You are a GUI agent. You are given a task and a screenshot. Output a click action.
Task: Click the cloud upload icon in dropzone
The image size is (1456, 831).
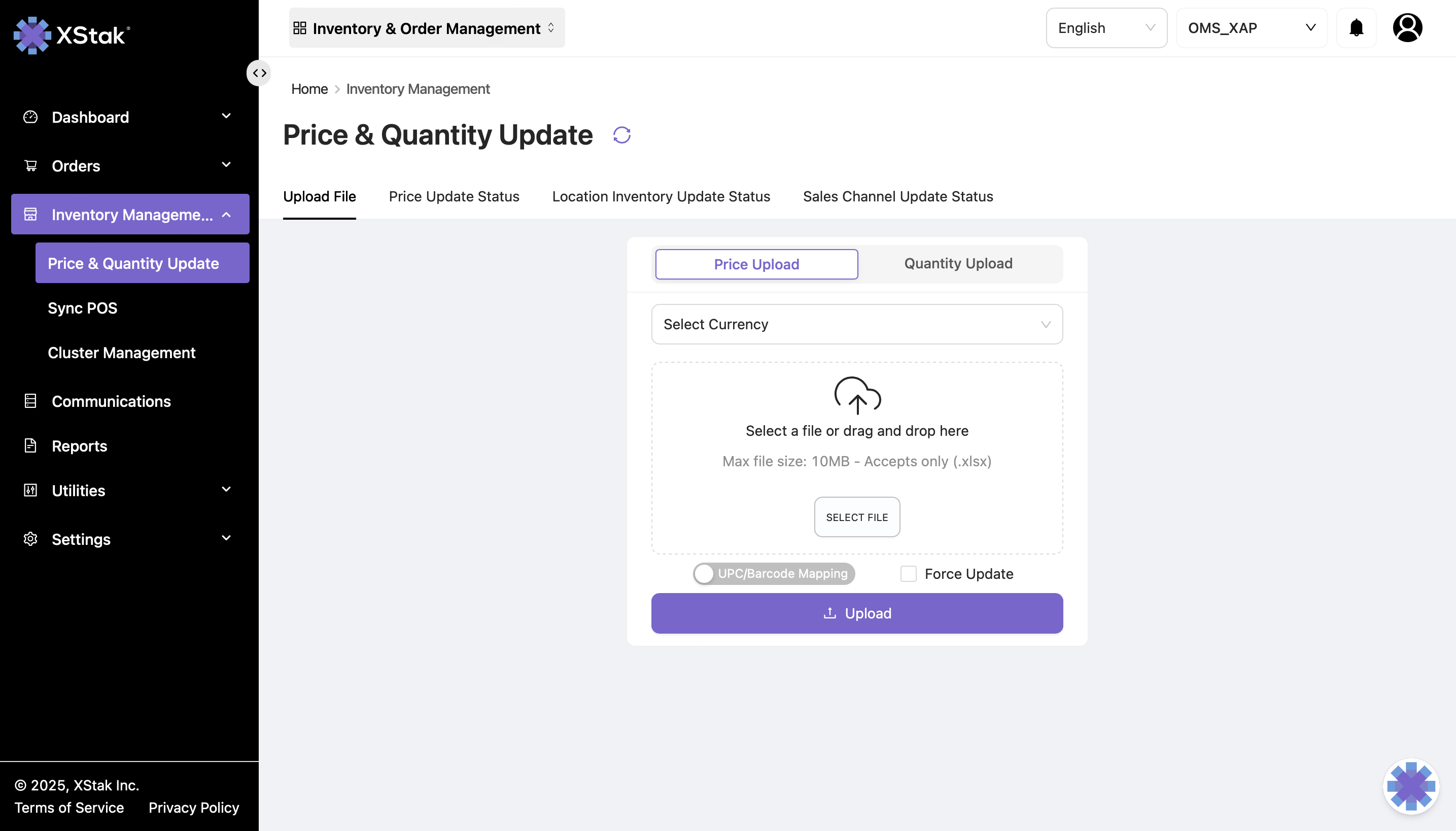coord(857,395)
